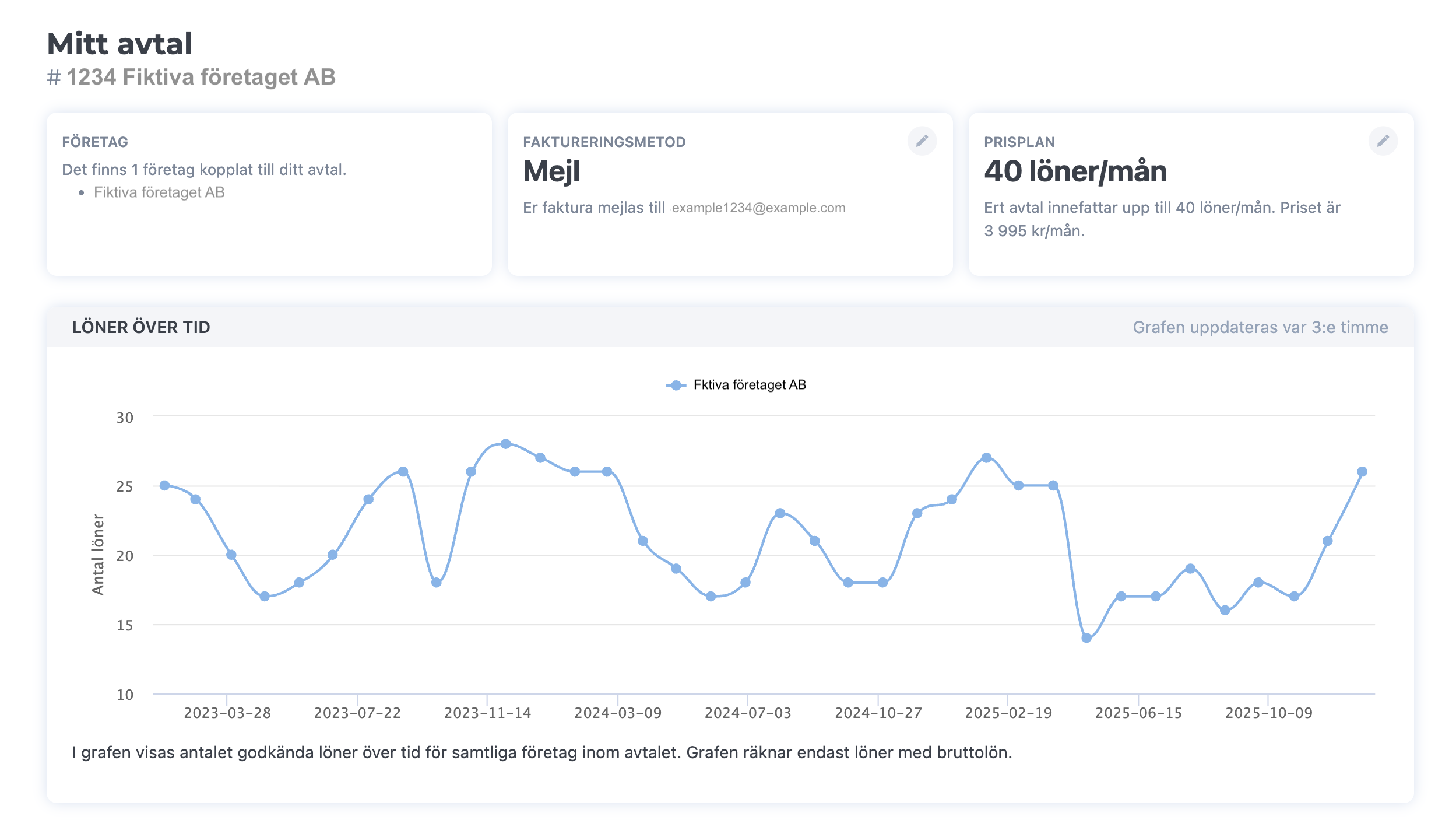1456x820 pixels.
Task: Click the example1234@example.com email address
Action: [758, 208]
